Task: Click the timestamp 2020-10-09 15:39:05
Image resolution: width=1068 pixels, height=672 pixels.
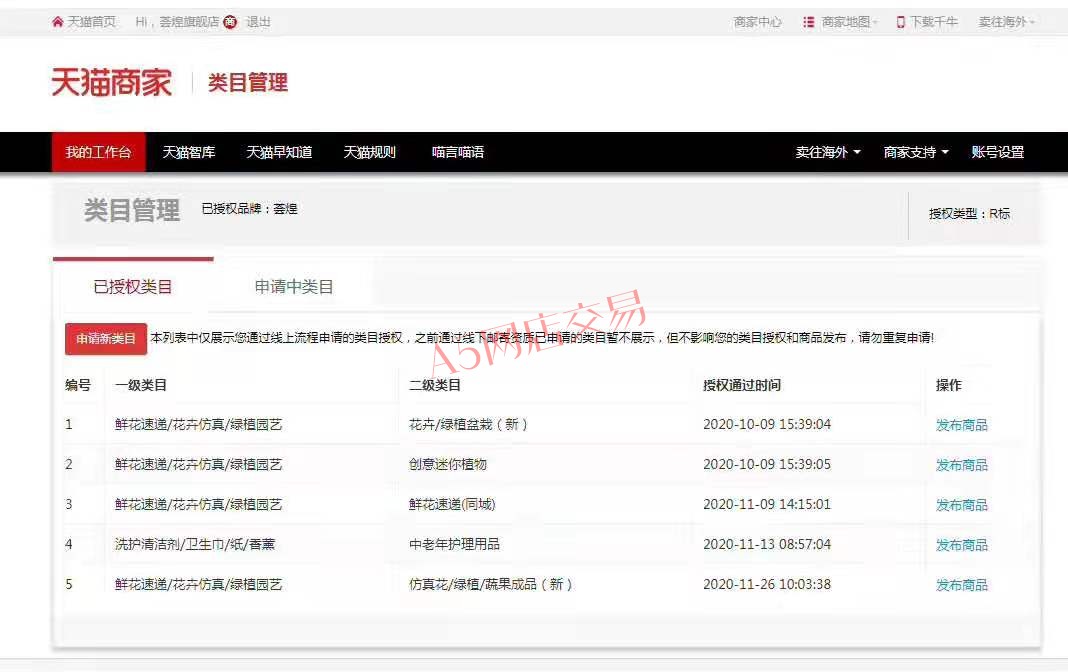Action: coord(767,464)
